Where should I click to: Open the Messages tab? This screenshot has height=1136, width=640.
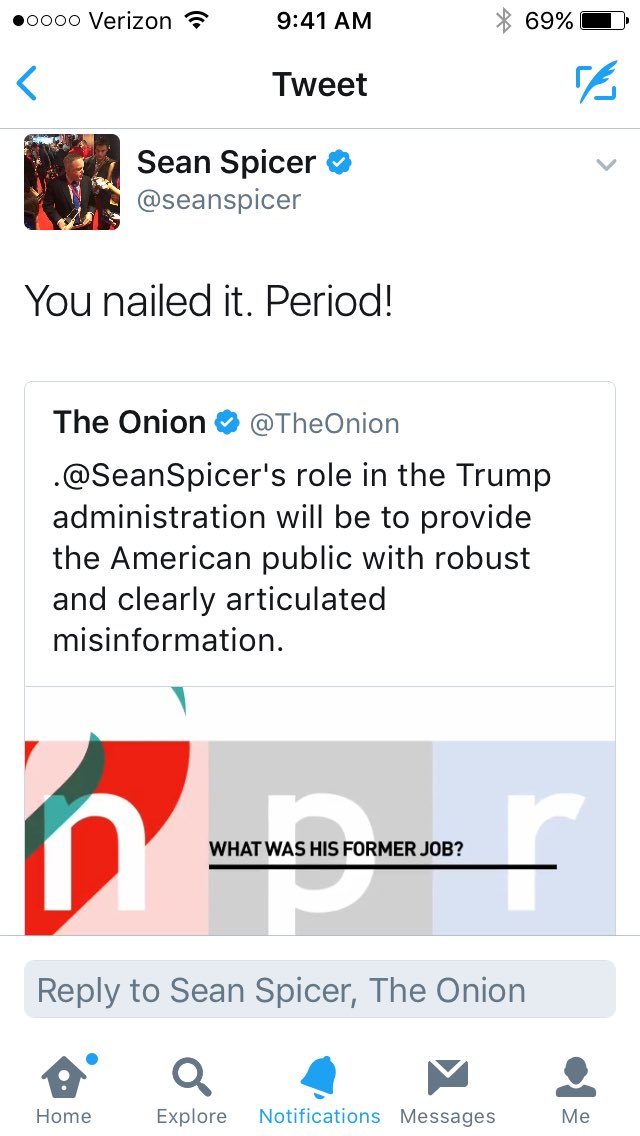point(447,1088)
